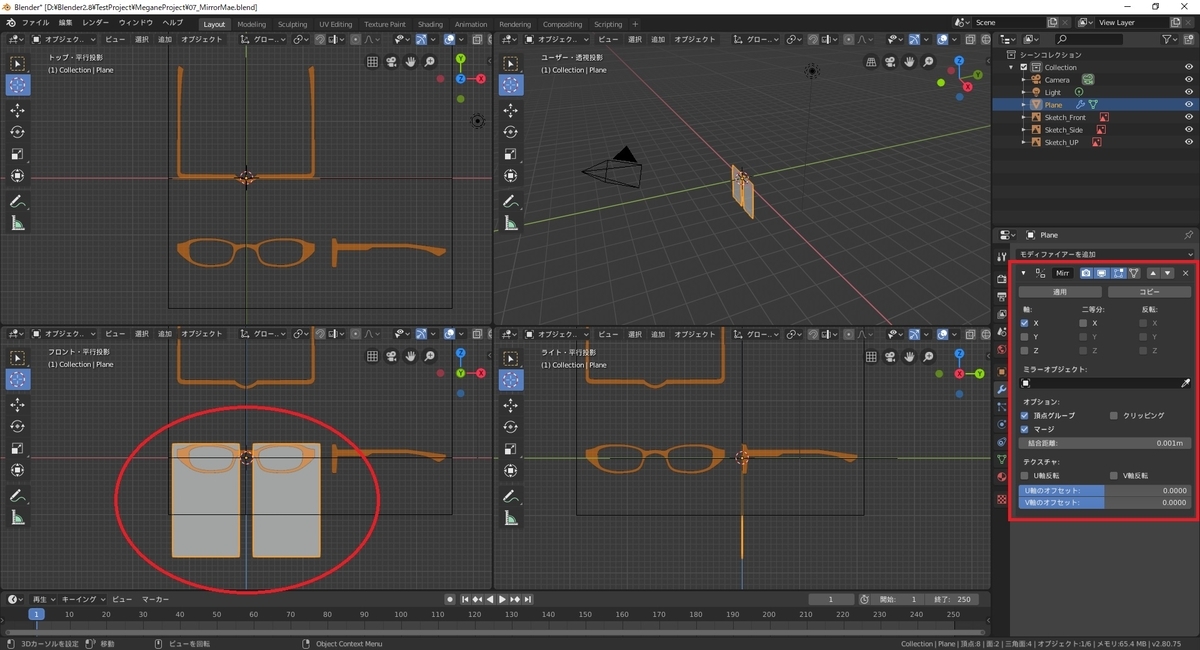
Task: Expand the Plane object in outliner
Action: click(x=1024, y=105)
